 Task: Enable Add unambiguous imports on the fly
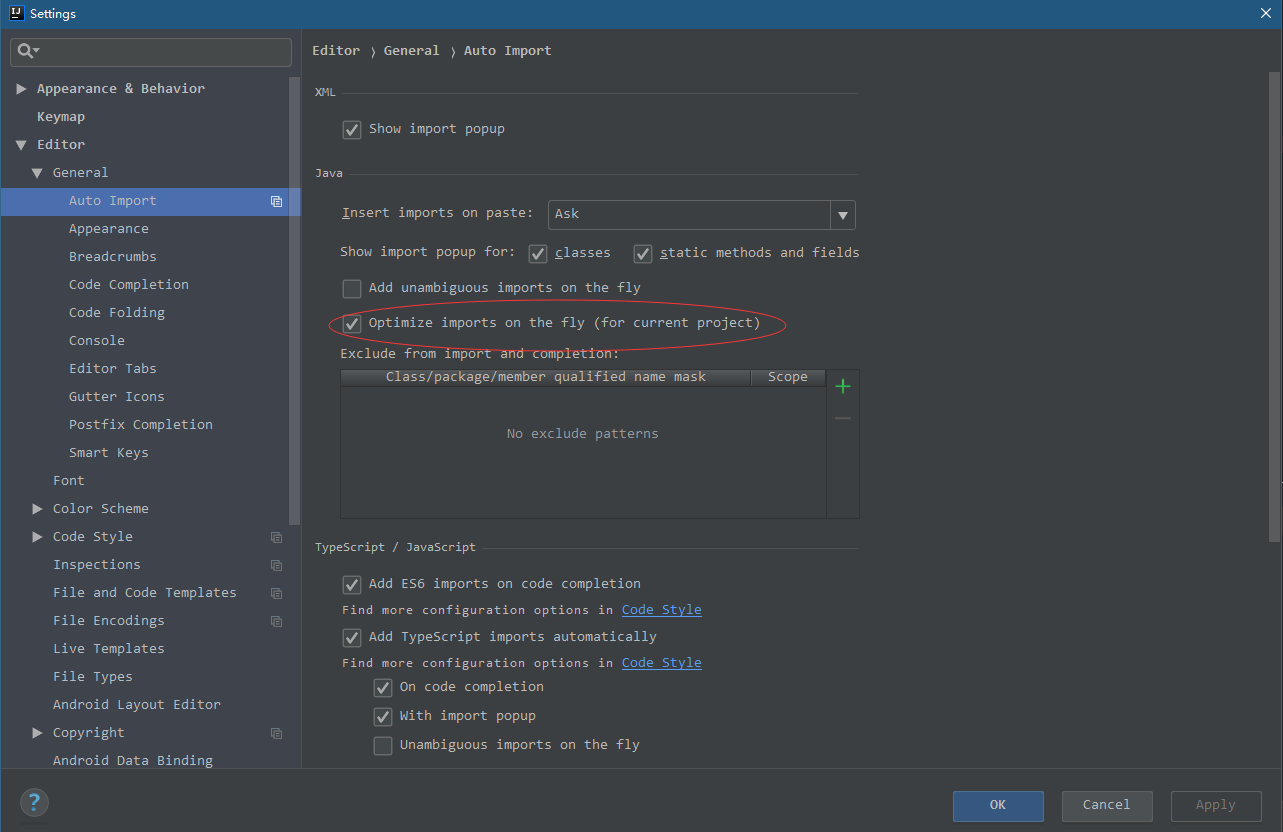tap(351, 288)
